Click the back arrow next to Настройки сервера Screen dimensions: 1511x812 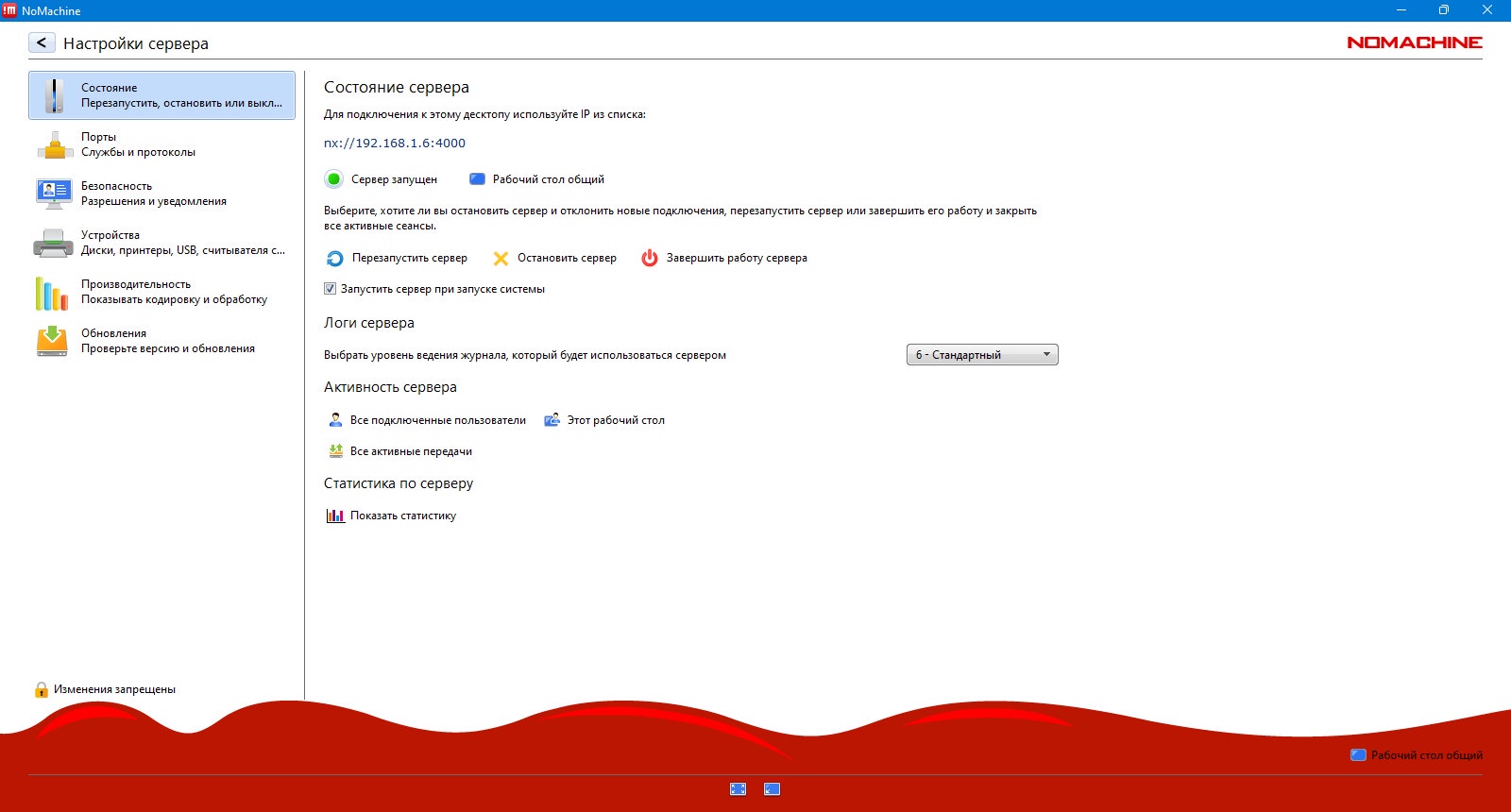[42, 42]
